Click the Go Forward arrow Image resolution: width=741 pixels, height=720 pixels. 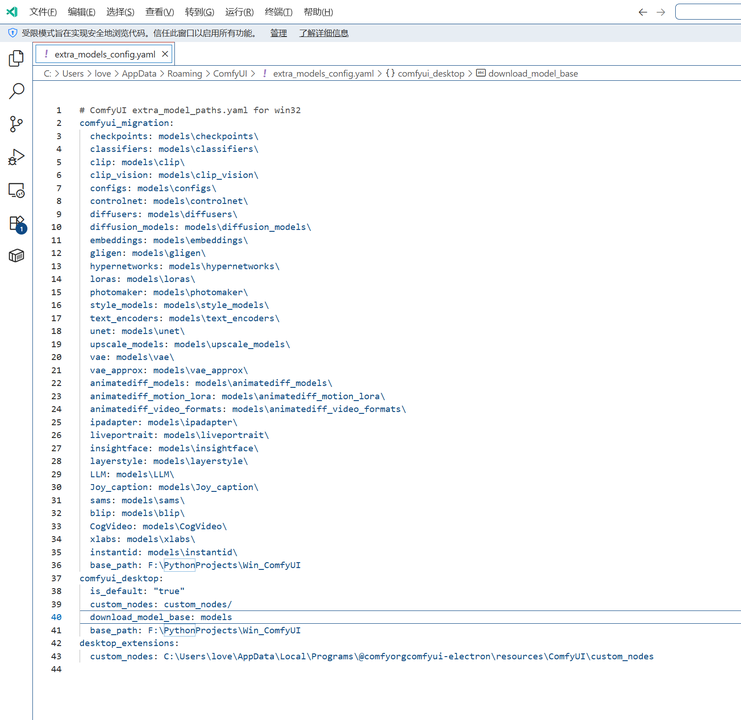[x=661, y=12]
